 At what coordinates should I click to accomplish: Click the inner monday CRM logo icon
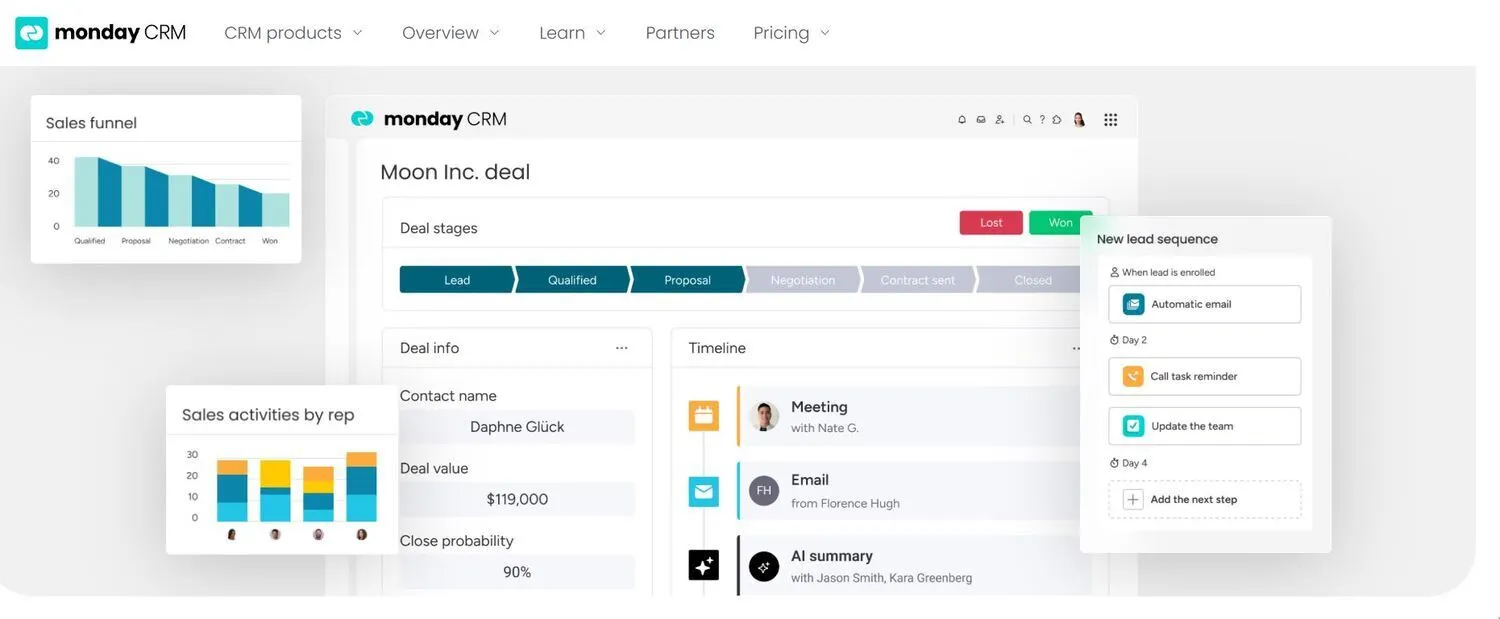coord(362,119)
